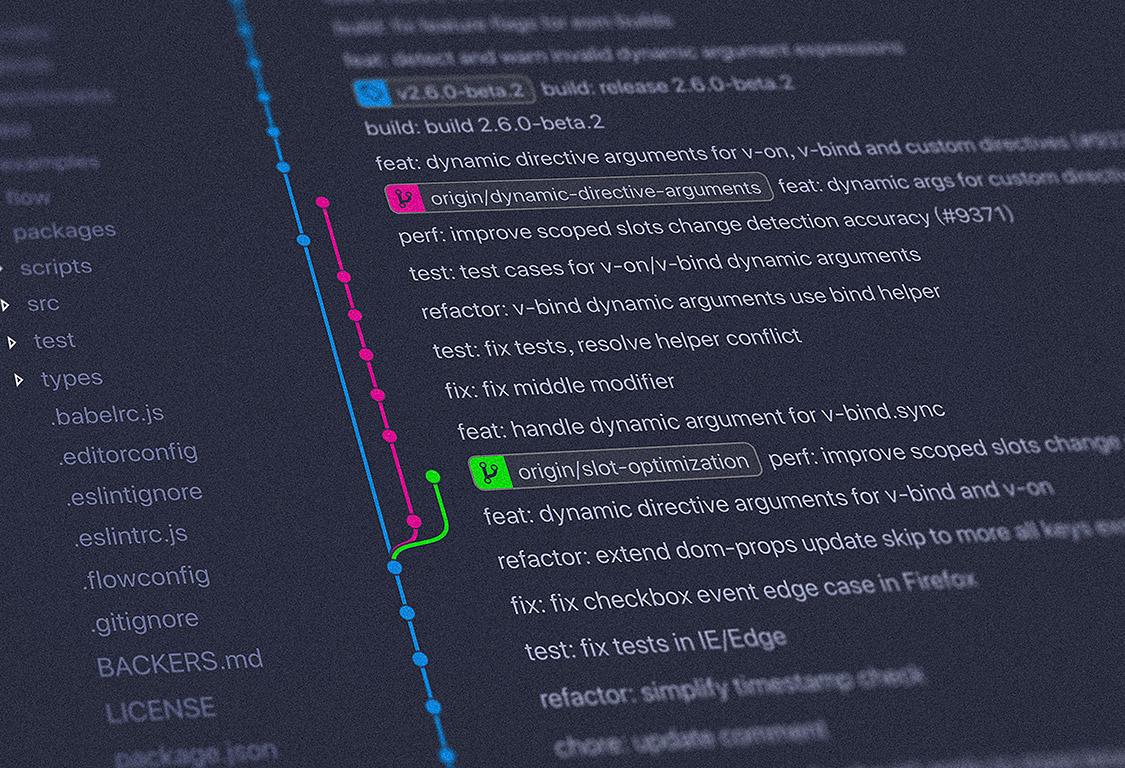Viewport: 1125px width, 768px height.
Task: Select commit 'refactor: simplify timestamp check'
Action: (732, 688)
